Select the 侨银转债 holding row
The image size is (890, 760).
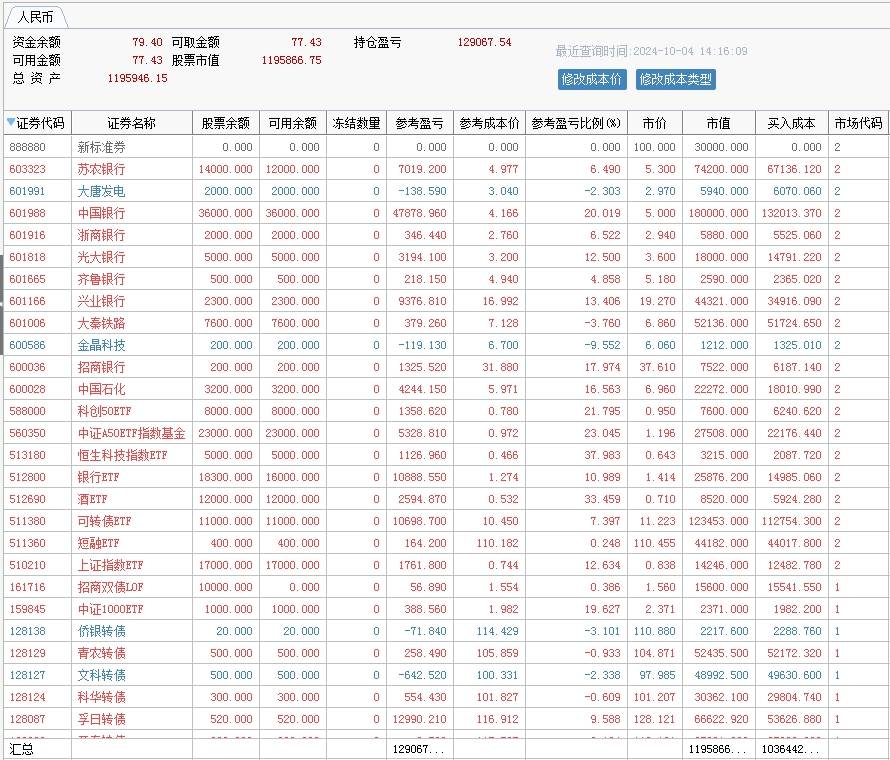click(445, 631)
